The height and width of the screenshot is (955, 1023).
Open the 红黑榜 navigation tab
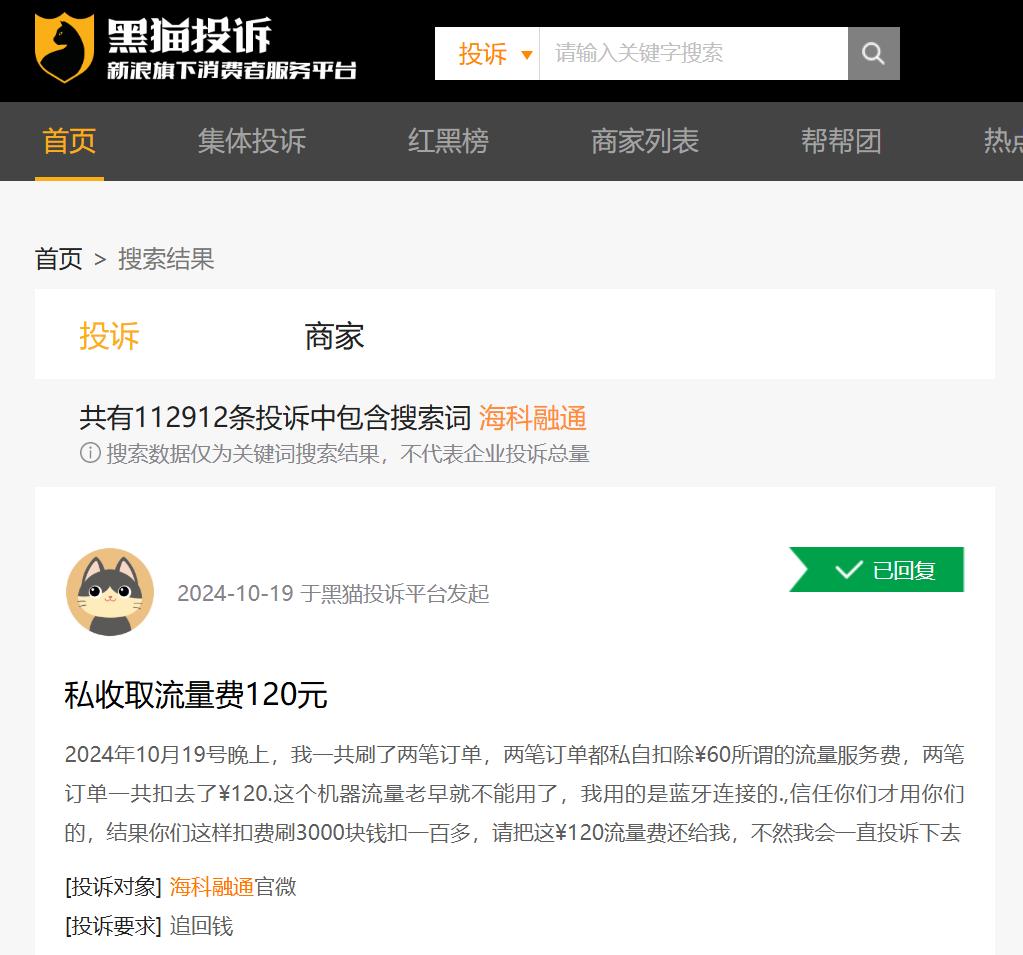[448, 141]
